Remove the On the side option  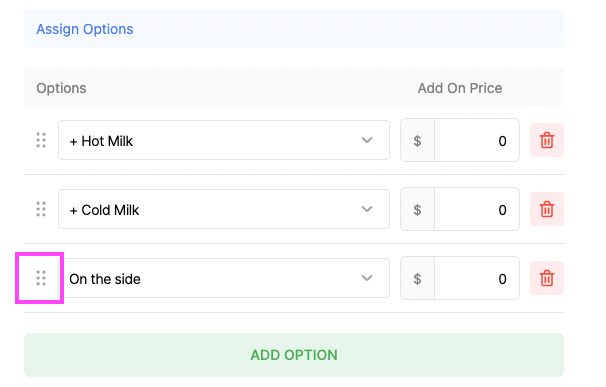pos(546,278)
